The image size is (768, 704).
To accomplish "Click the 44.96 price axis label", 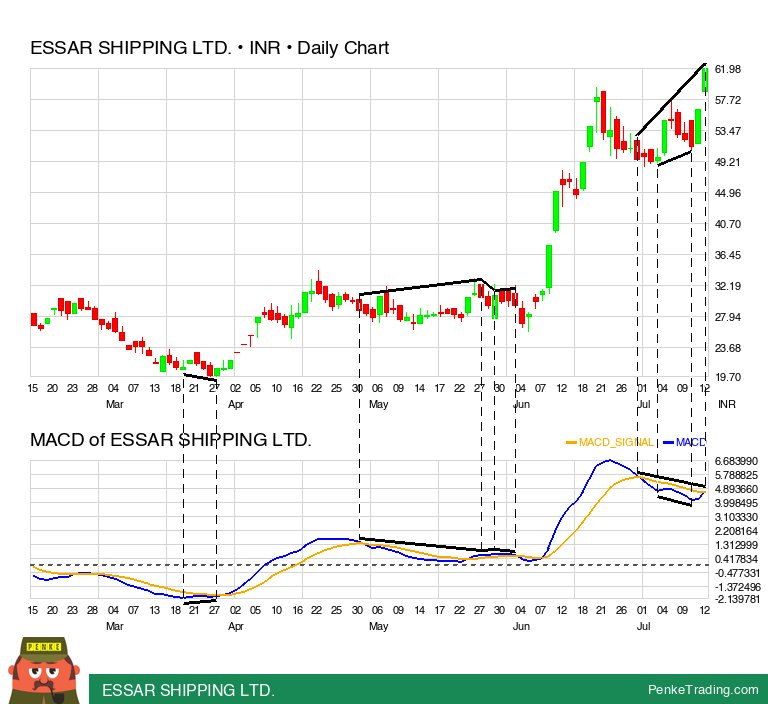I will click(728, 193).
